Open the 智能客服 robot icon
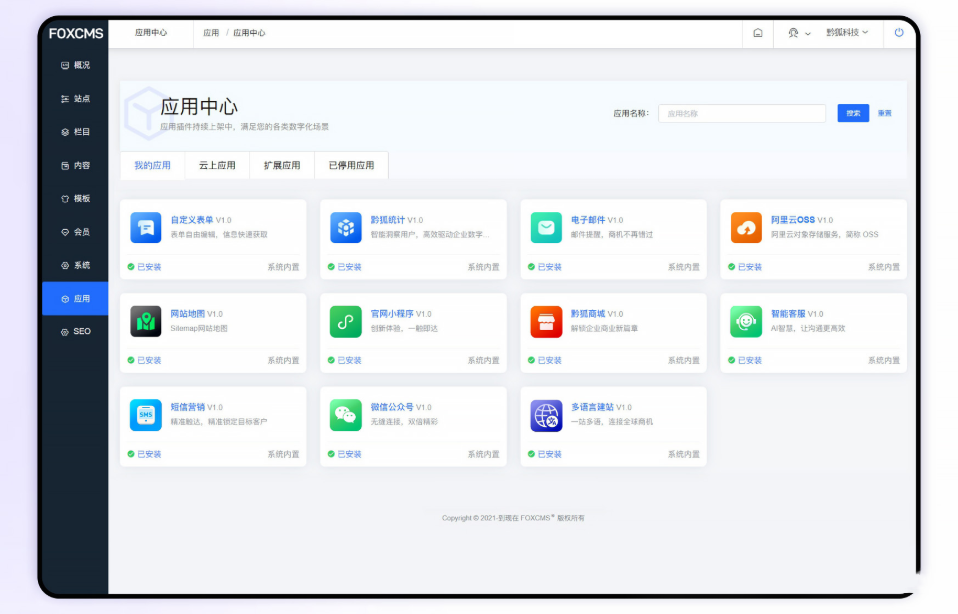 point(746,322)
